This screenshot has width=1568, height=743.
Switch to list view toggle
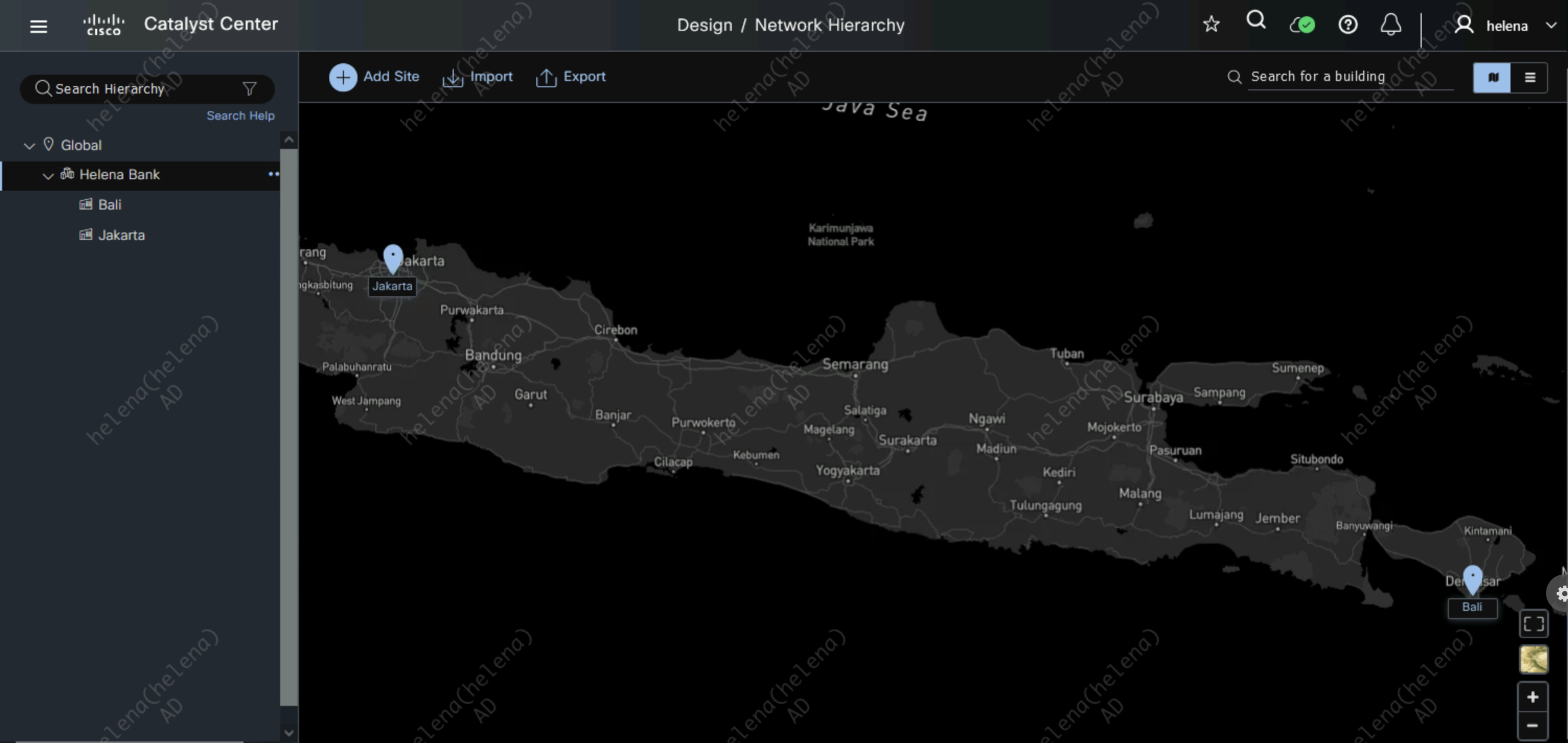pos(1529,77)
